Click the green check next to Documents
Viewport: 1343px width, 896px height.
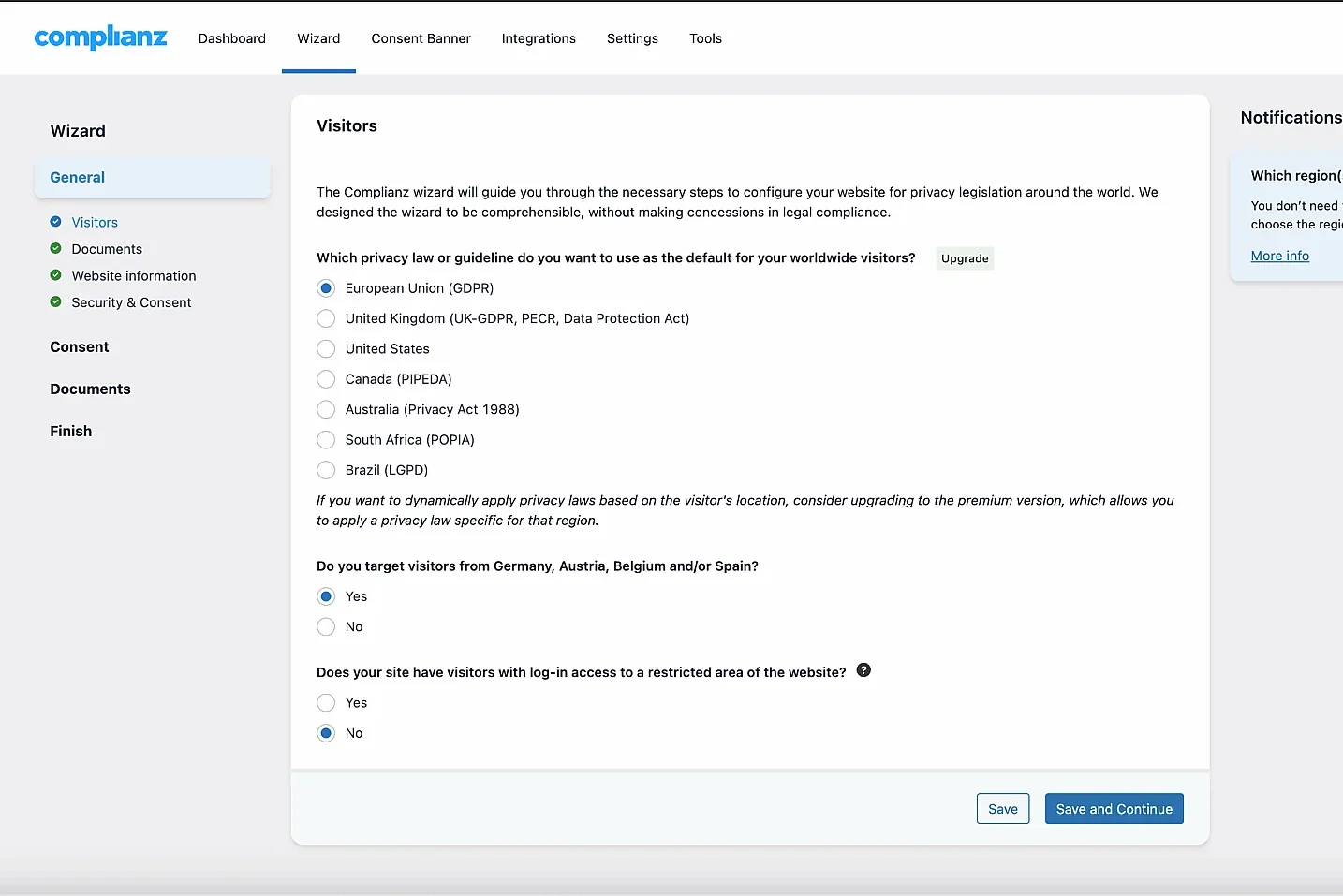point(55,248)
